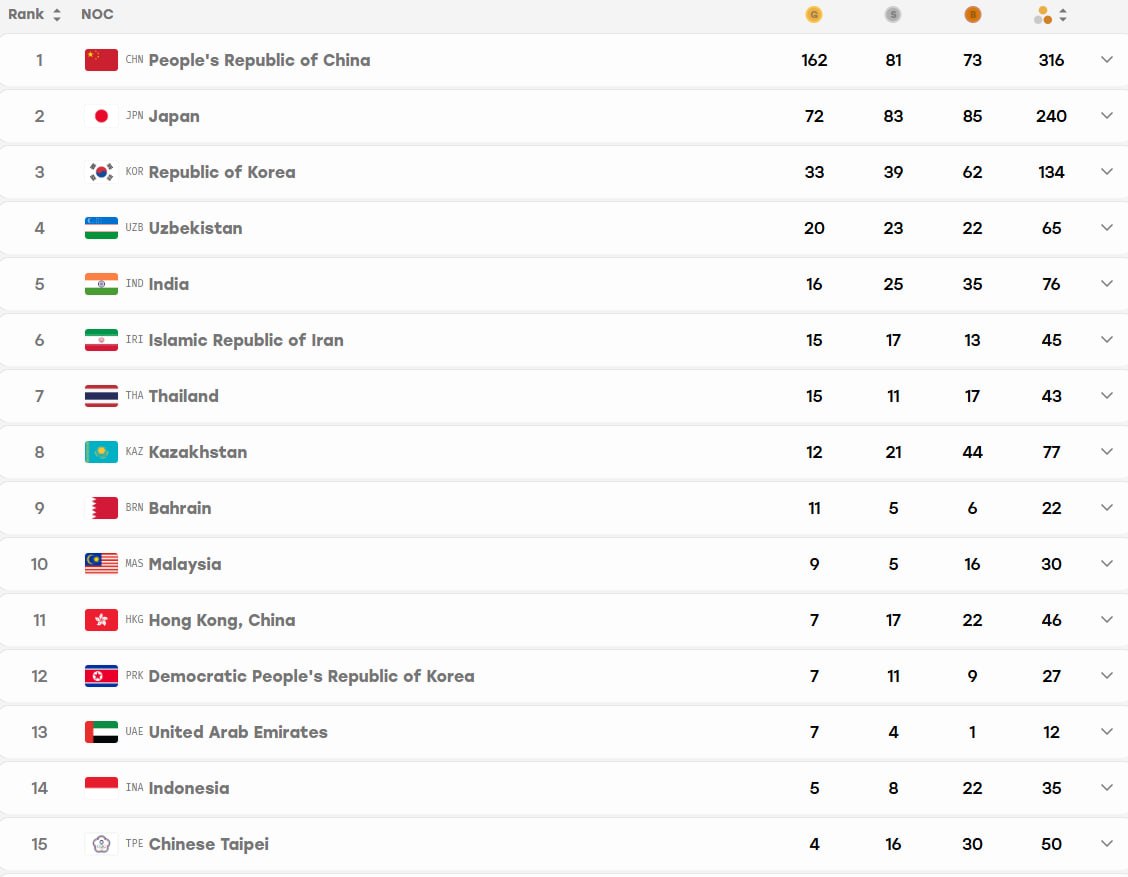Click the Hong Kong, China name
Image resolution: width=1128 pixels, height=877 pixels.
pos(222,621)
